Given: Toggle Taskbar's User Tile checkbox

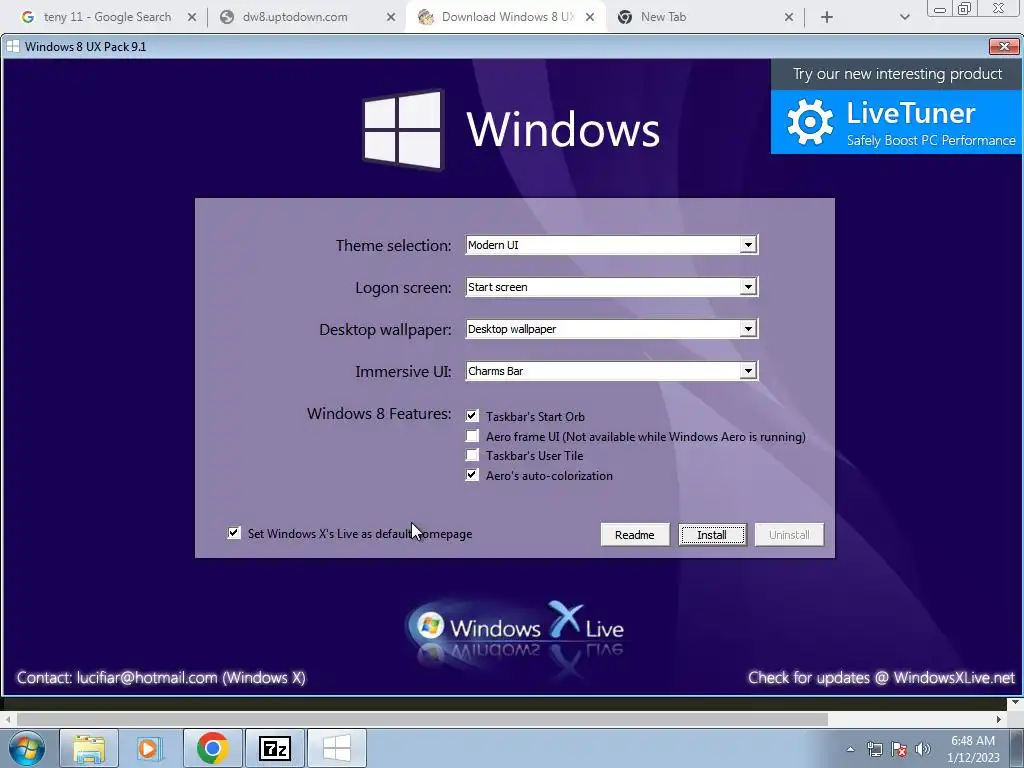Looking at the screenshot, I should [x=472, y=455].
